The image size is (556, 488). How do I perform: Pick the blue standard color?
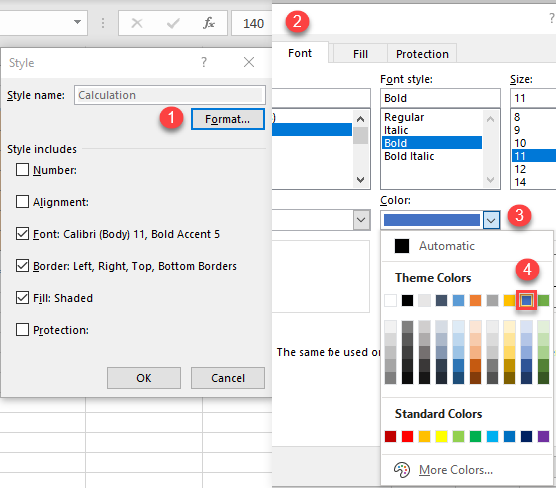pos(510,436)
